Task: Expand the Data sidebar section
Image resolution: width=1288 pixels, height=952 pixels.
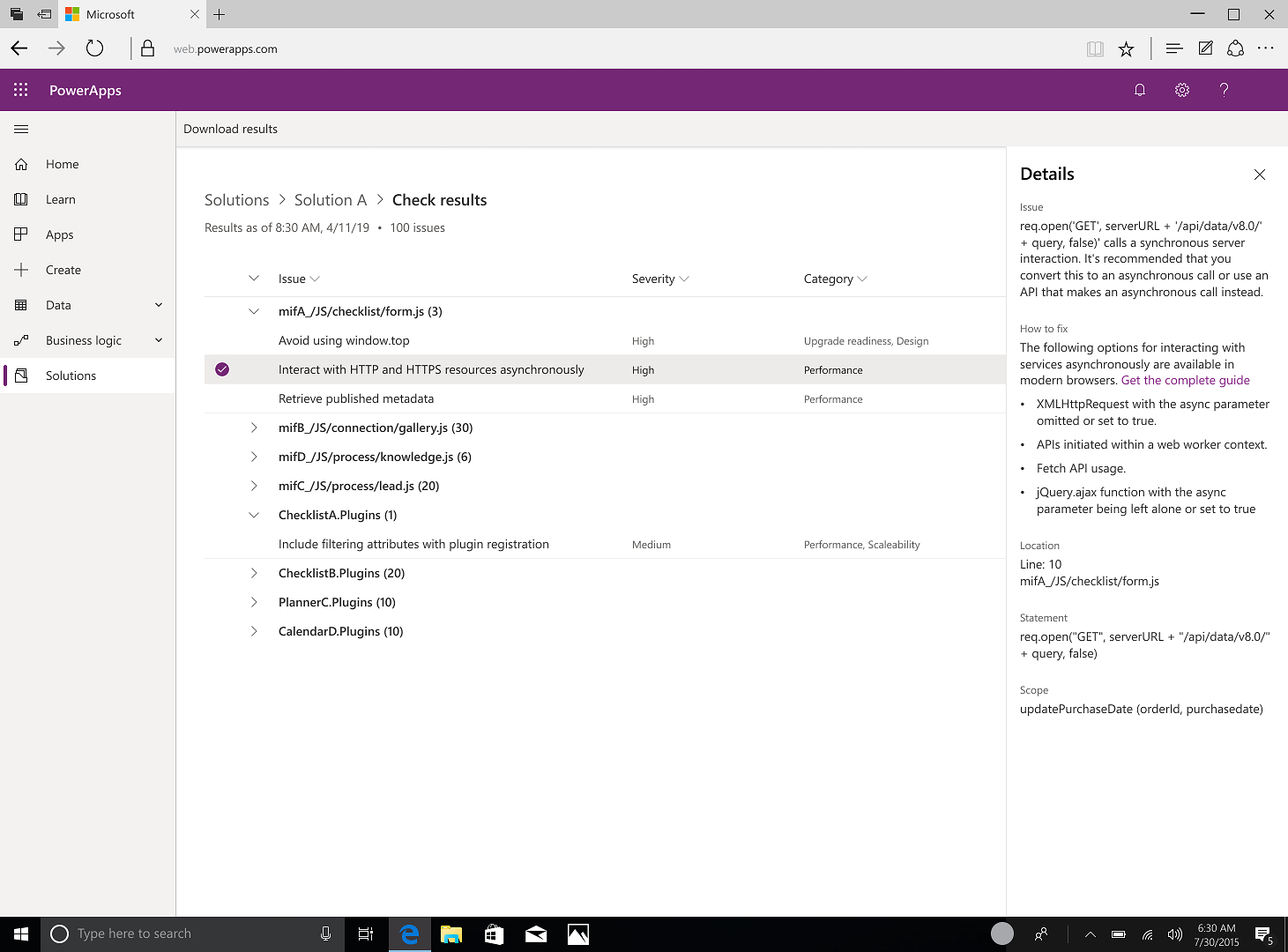Action: click(158, 305)
